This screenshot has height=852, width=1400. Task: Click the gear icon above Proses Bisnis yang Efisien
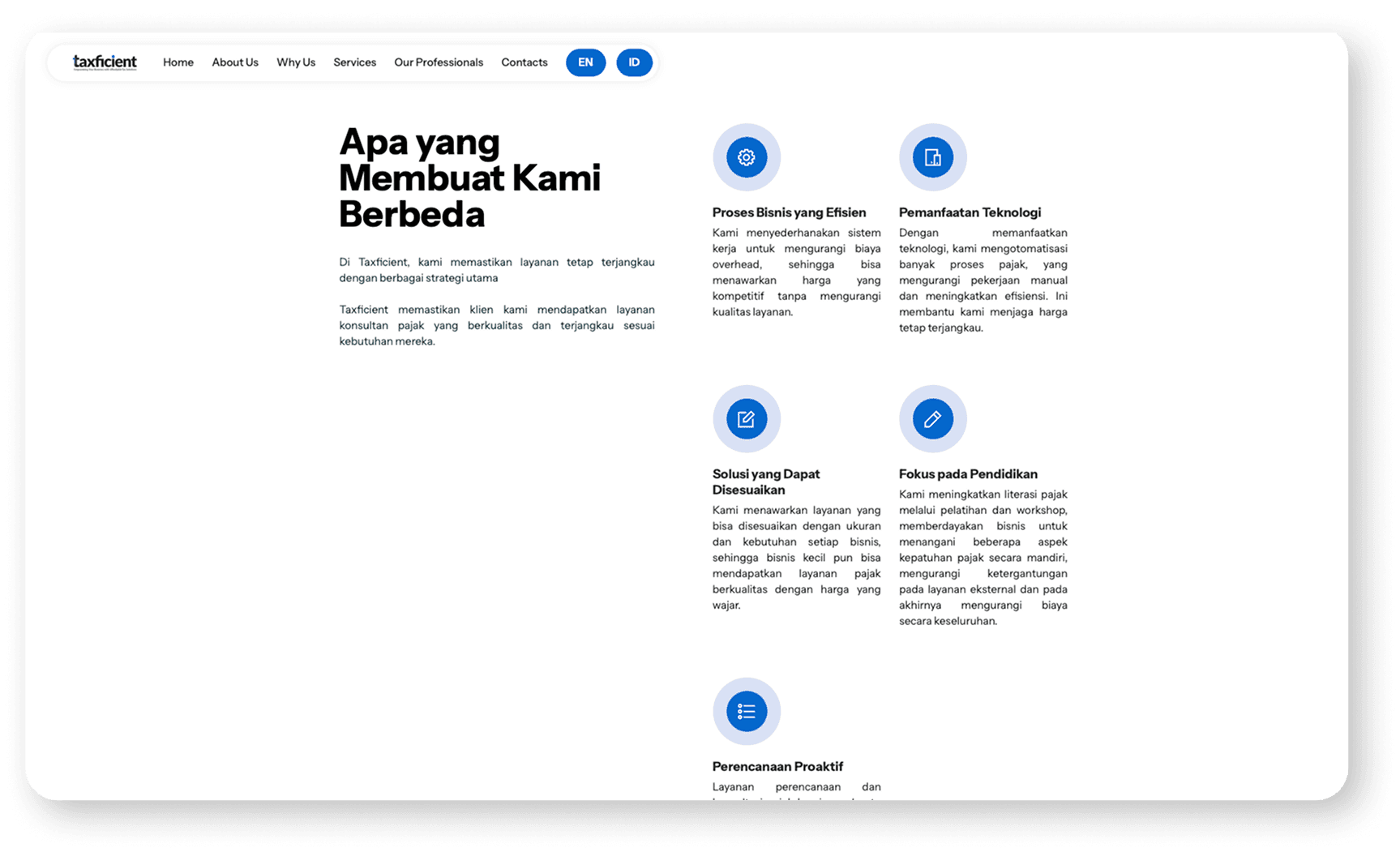tap(746, 157)
